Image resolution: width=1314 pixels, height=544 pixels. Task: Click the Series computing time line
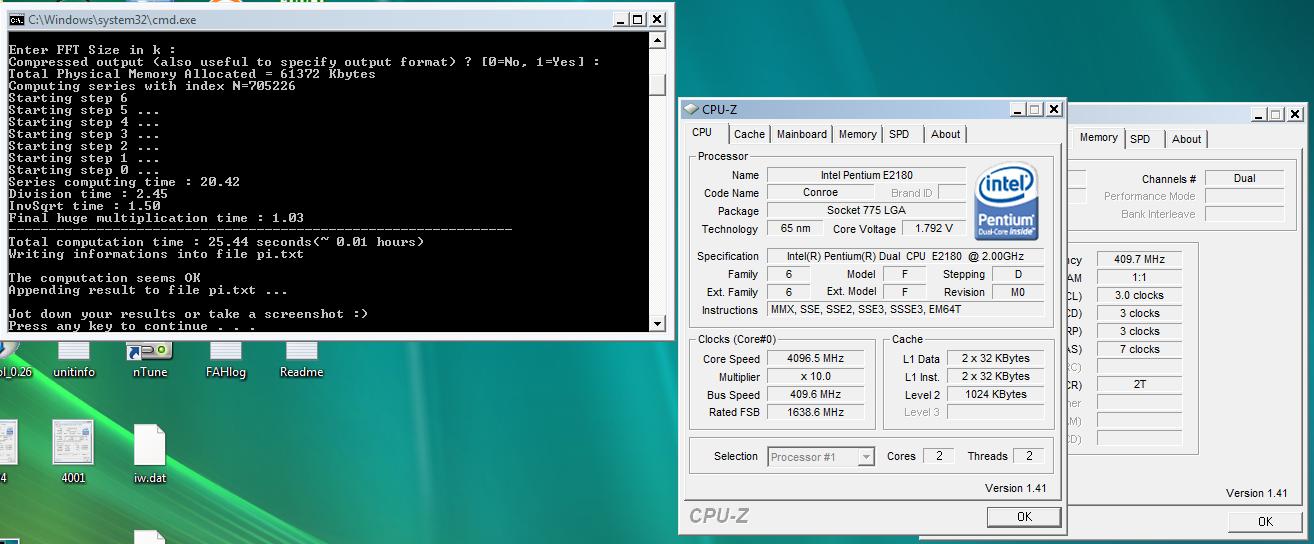click(124, 182)
